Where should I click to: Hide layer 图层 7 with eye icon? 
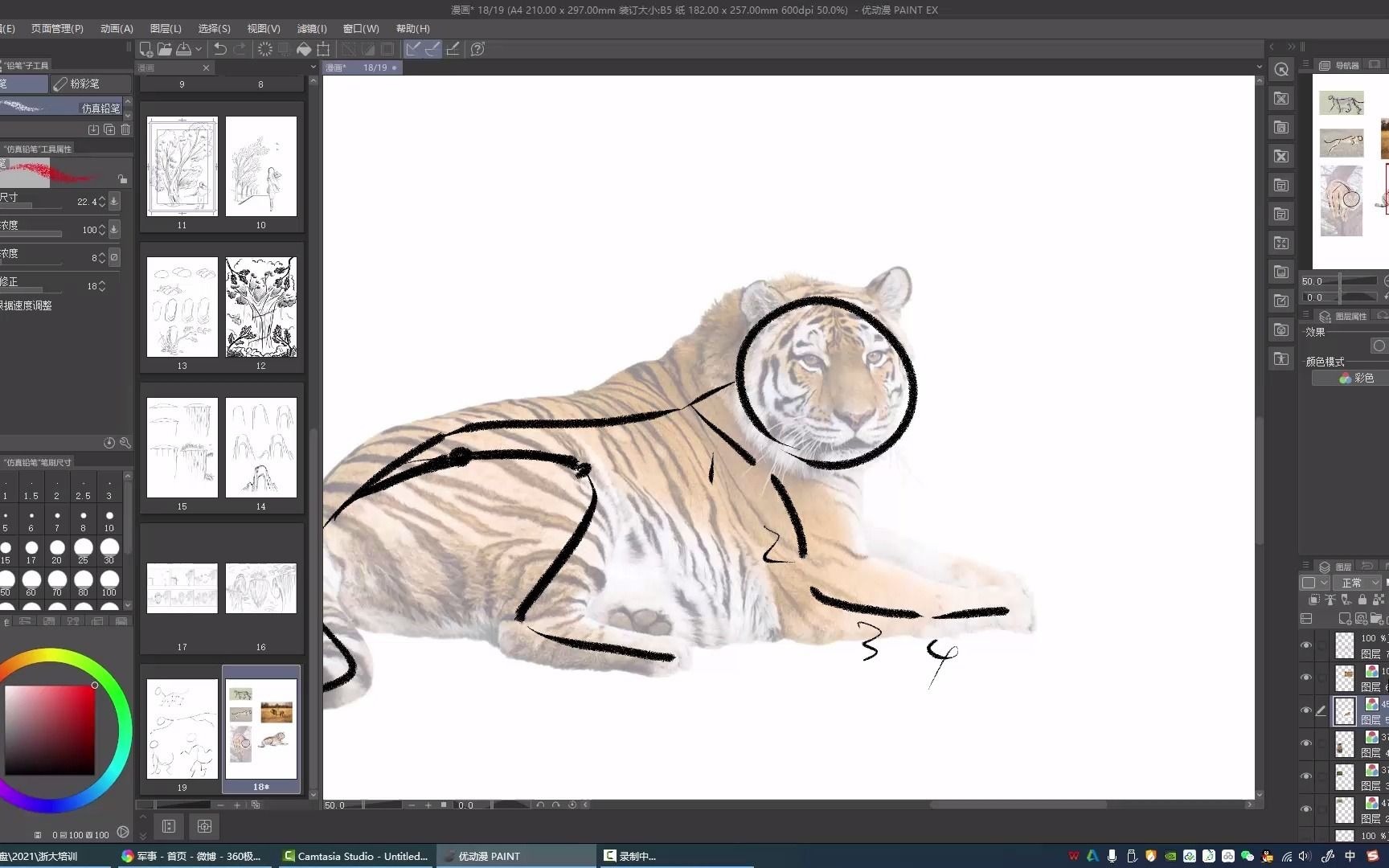1306,645
